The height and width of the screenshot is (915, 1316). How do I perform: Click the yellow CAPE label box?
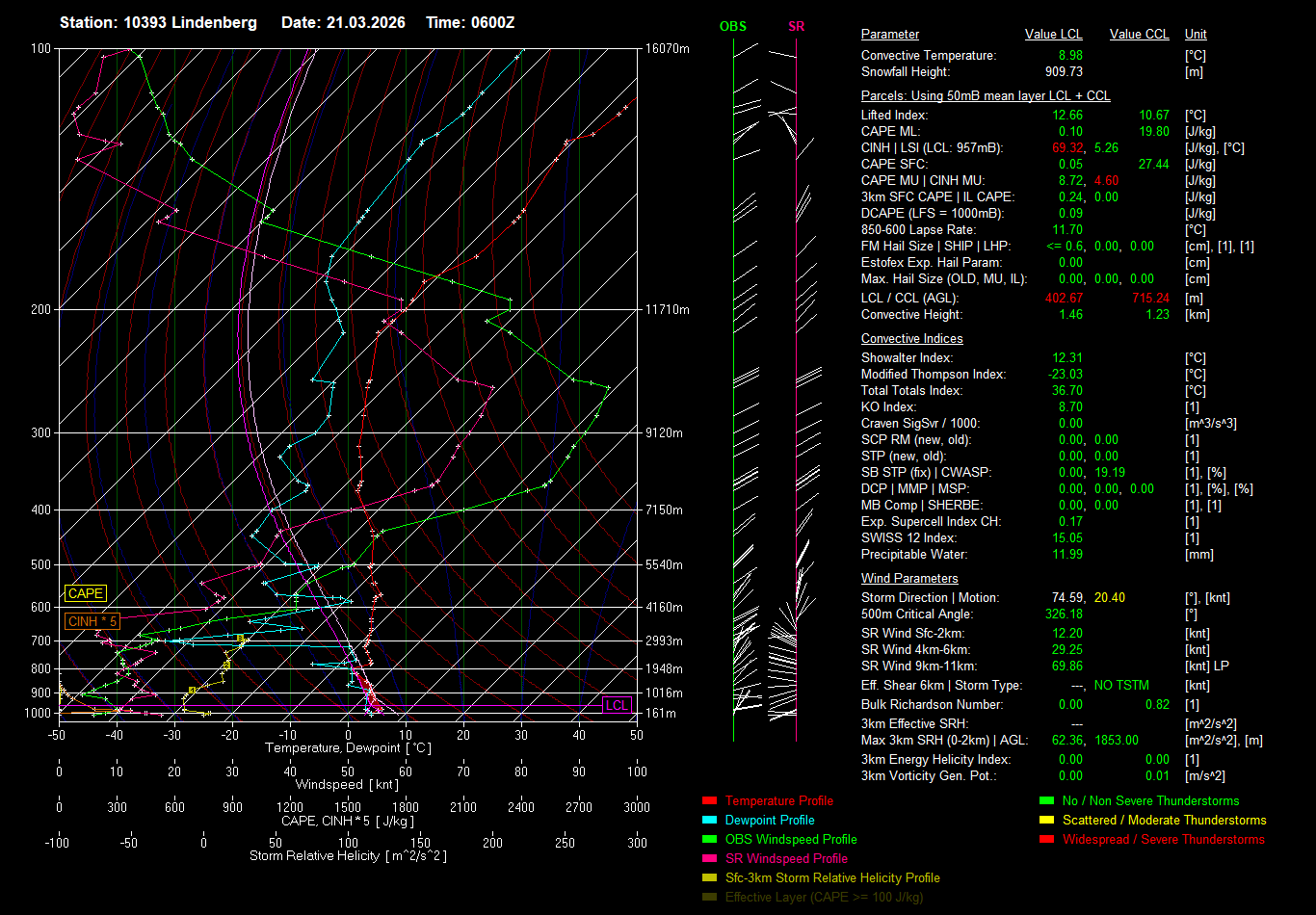[x=86, y=594]
